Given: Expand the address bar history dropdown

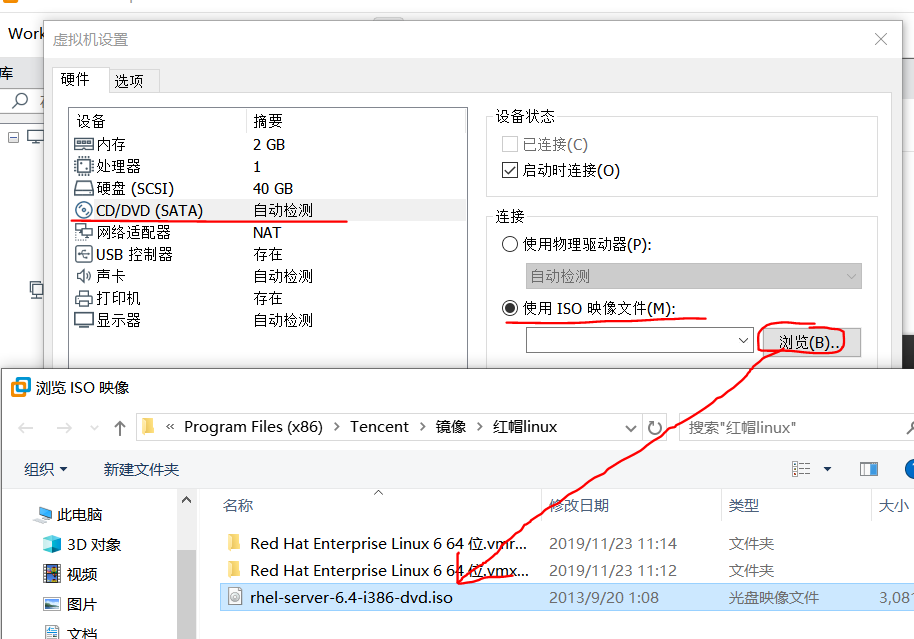Looking at the screenshot, I should pos(630,428).
